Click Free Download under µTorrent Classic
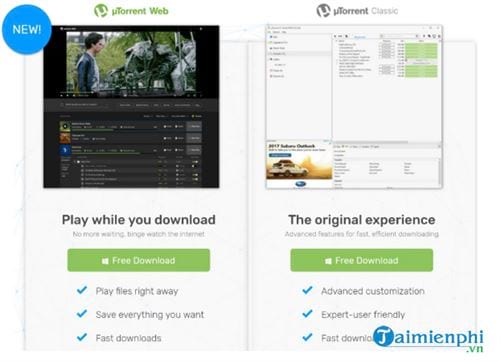 tap(362, 260)
